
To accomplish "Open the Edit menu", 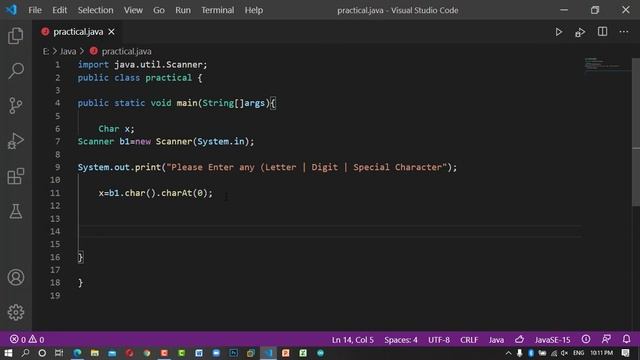I will tap(59, 10).
